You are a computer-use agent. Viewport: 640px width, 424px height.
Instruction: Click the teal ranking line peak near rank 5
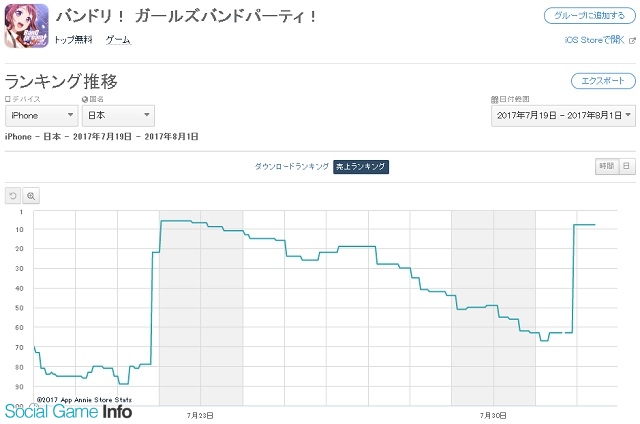tap(176, 221)
